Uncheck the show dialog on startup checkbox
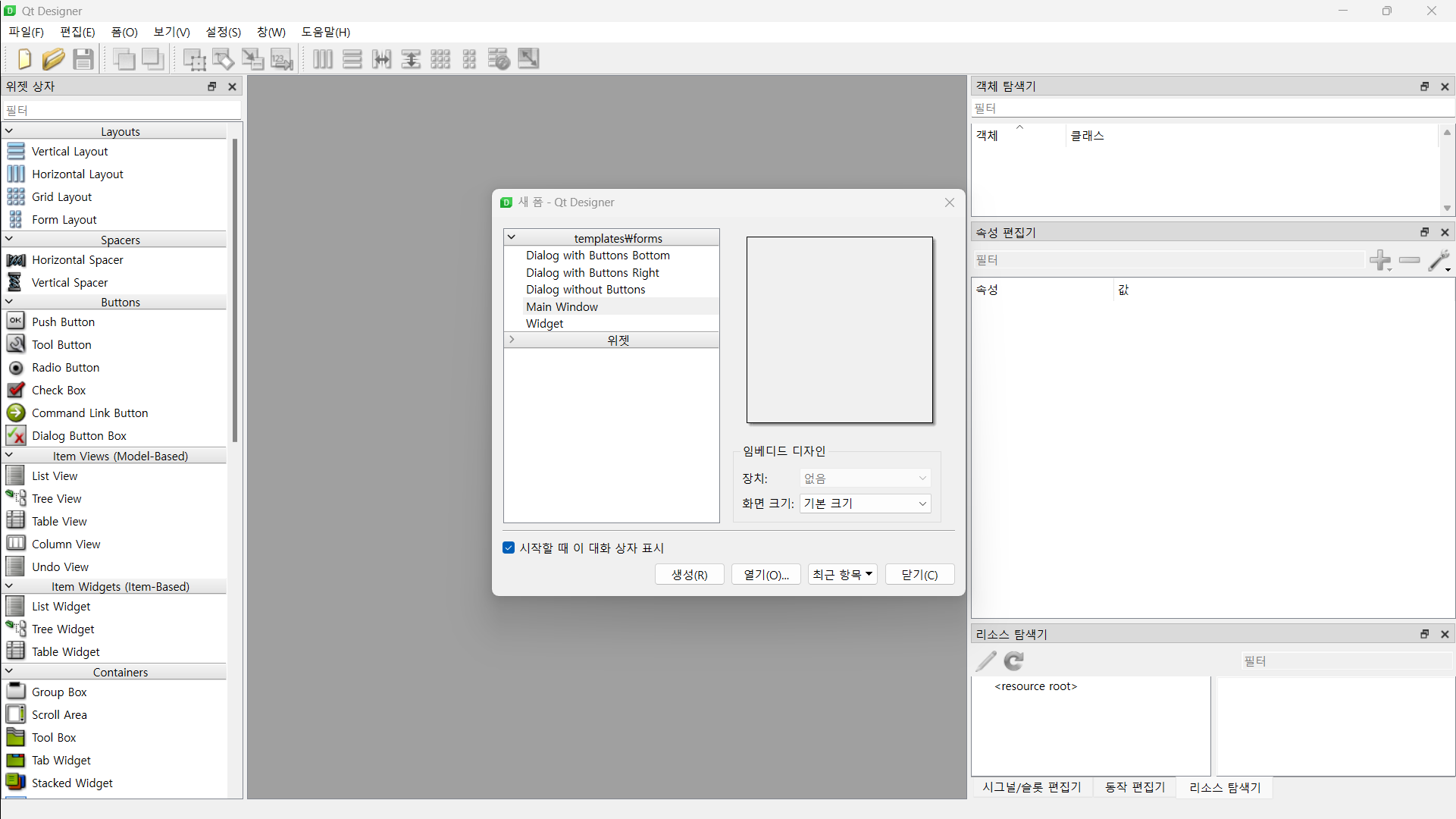The height and width of the screenshot is (819, 1456). (509, 548)
